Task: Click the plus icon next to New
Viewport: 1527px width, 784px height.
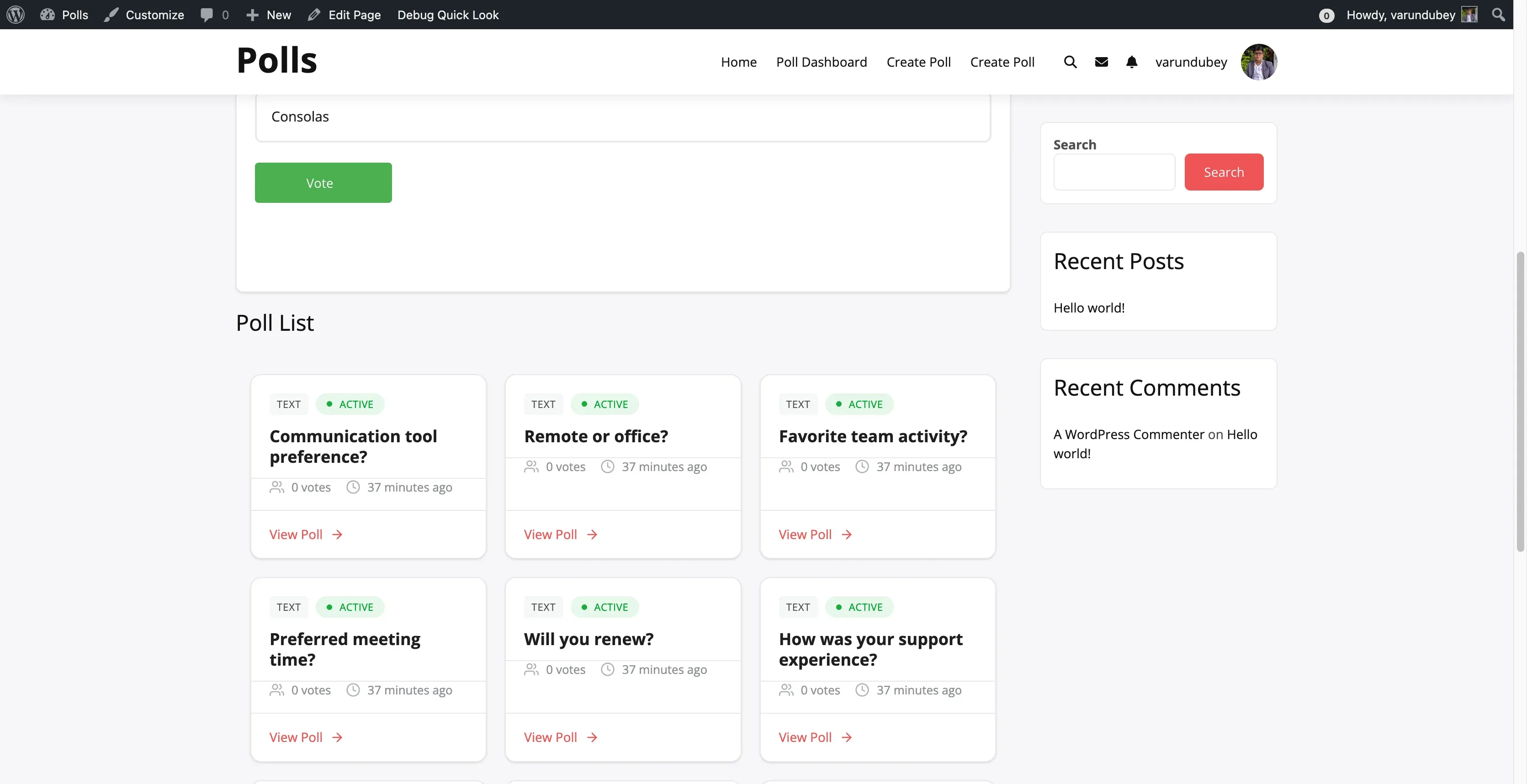Action: coord(252,15)
